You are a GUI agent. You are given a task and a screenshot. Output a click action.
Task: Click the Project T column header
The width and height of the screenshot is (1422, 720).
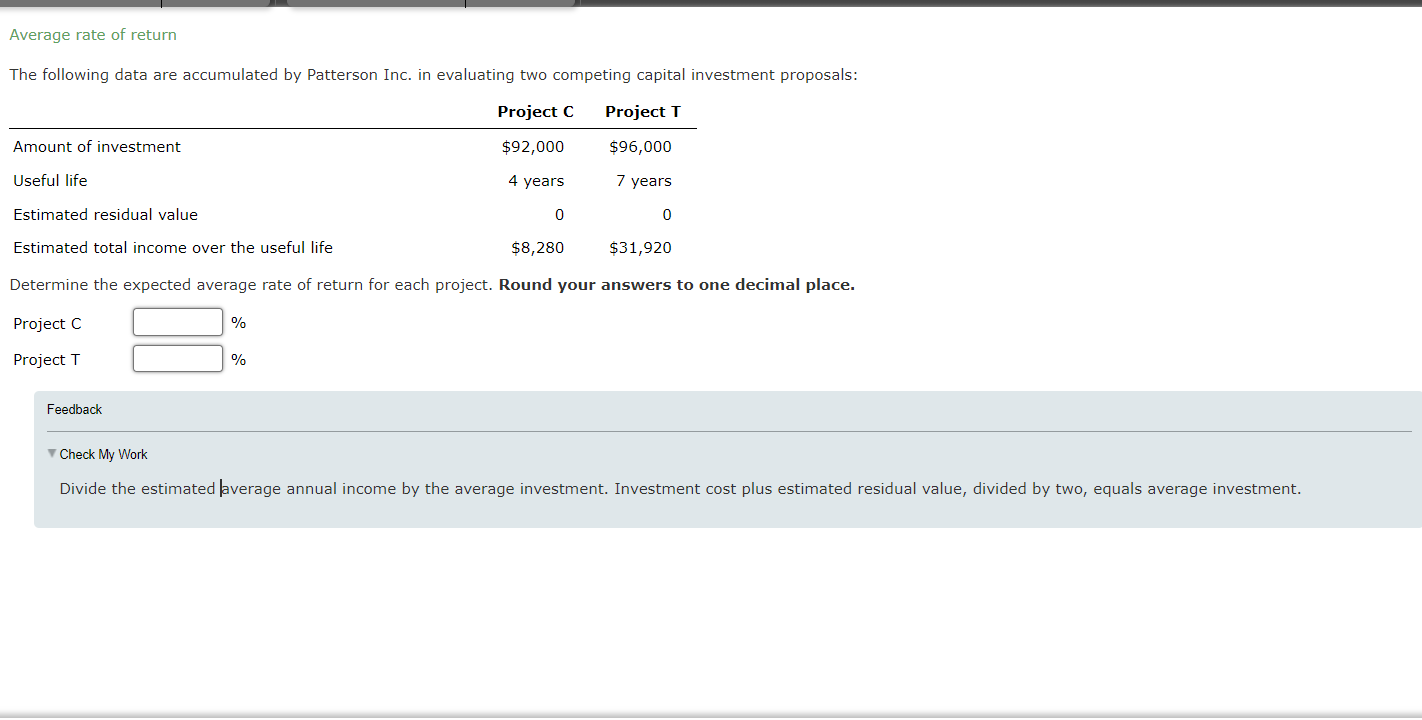point(642,111)
